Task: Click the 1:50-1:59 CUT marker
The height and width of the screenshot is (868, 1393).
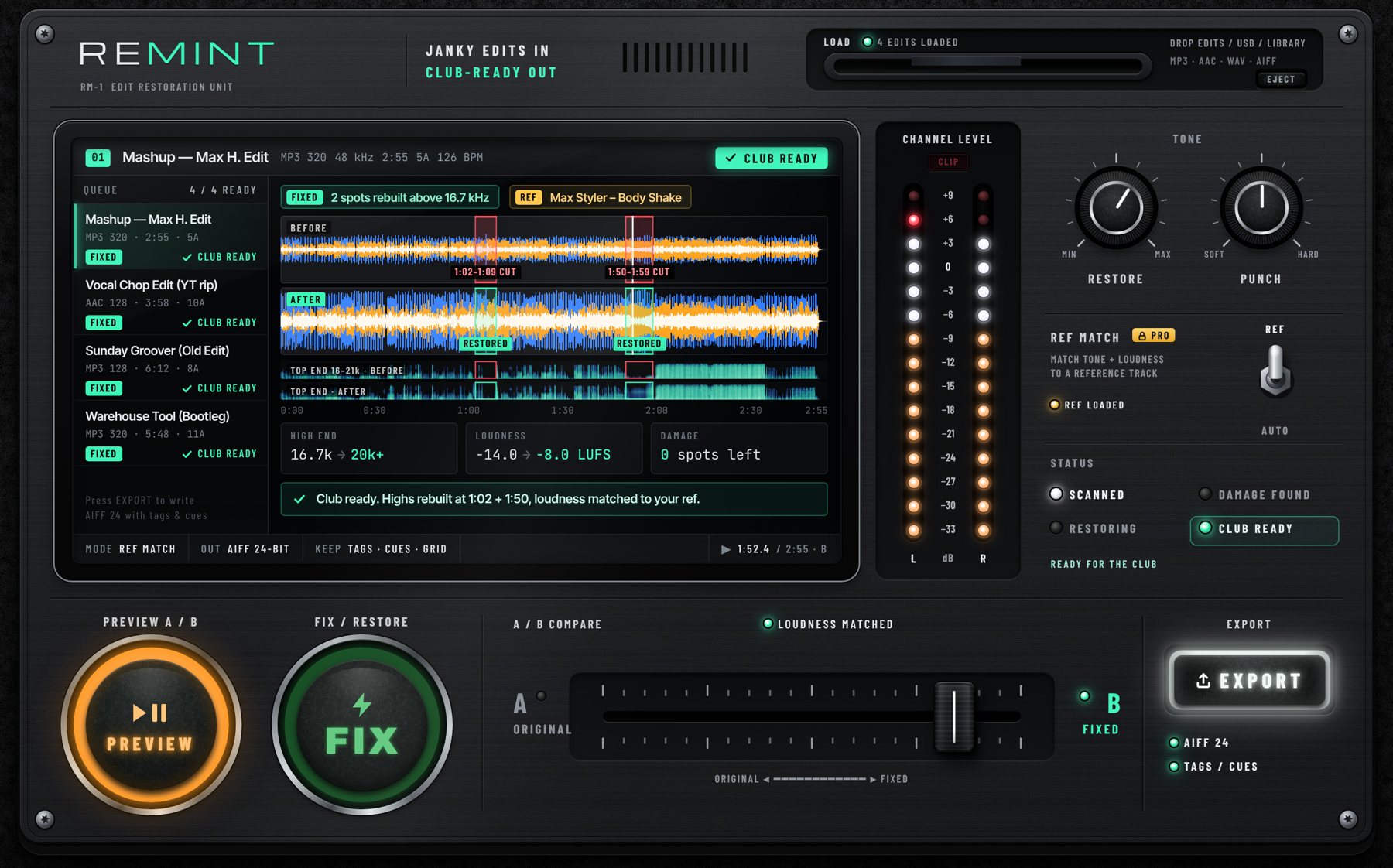Action: pyautogui.click(x=638, y=272)
